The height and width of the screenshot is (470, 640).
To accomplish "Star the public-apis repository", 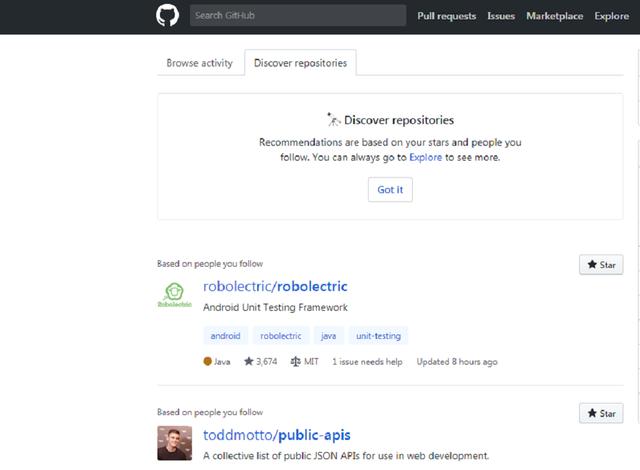I will (601, 413).
